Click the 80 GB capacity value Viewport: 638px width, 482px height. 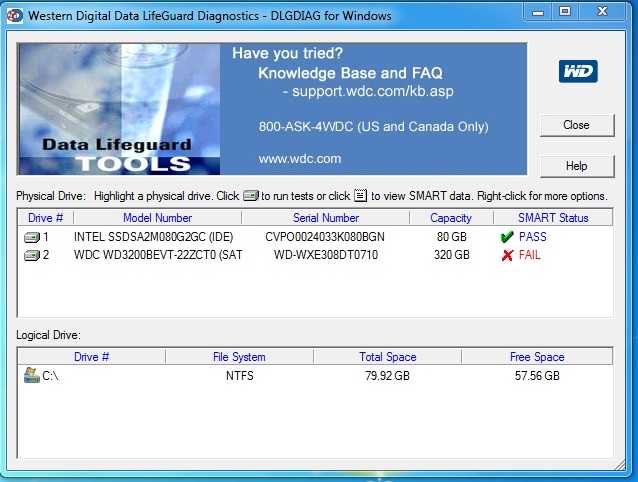click(452, 237)
